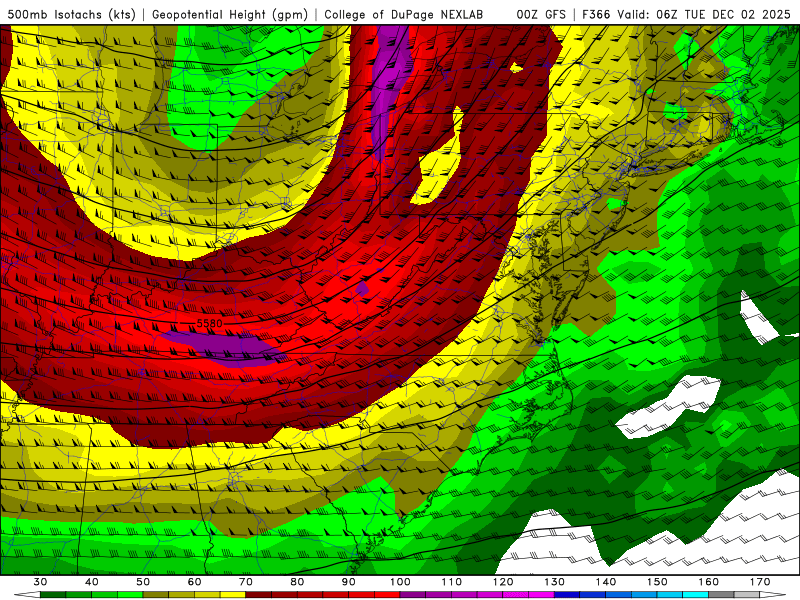Screen dimensions: 800x600
Task: Click the 'F366 Valid: 06Z TUE DEC 02 2025' text
Action: pos(686,15)
